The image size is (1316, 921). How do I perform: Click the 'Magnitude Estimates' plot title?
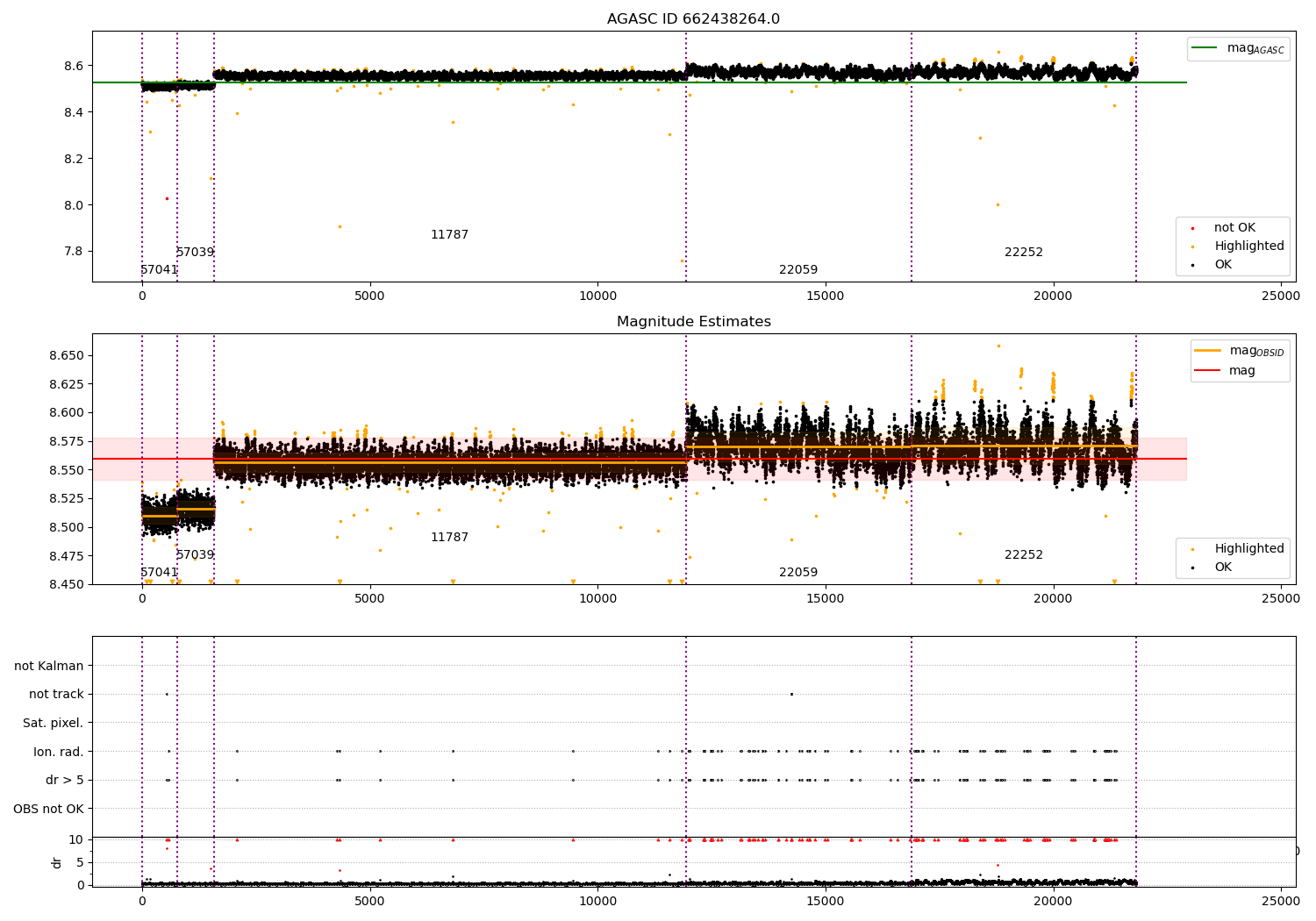694,322
